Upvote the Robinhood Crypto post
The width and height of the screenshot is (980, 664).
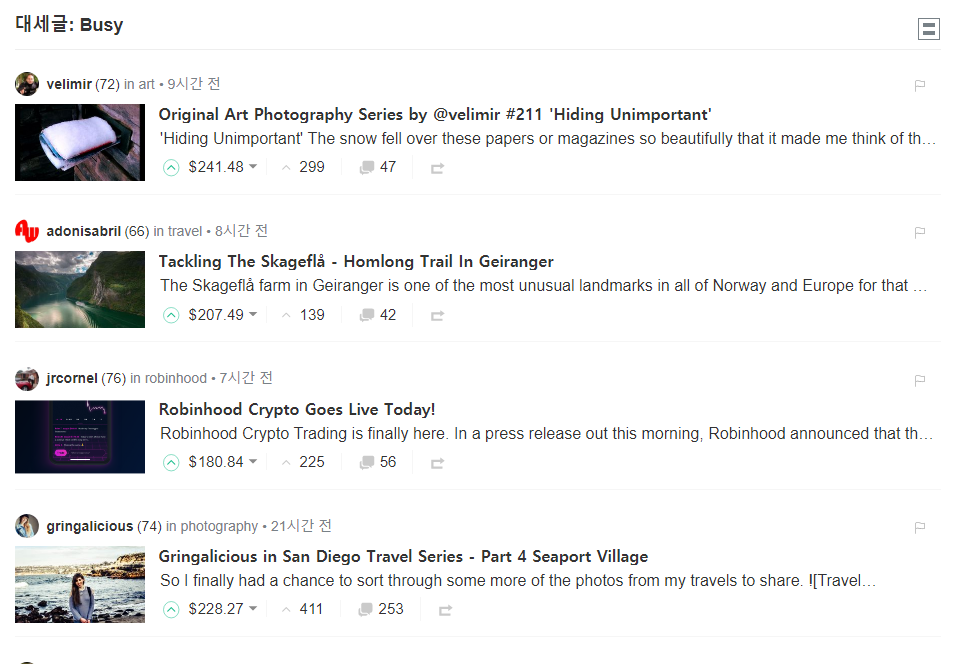[171, 463]
